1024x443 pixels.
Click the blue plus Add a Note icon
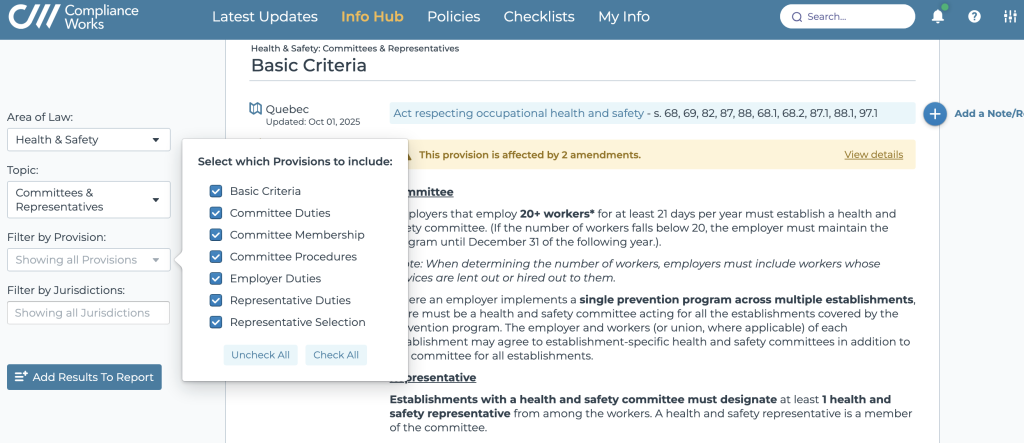935,114
